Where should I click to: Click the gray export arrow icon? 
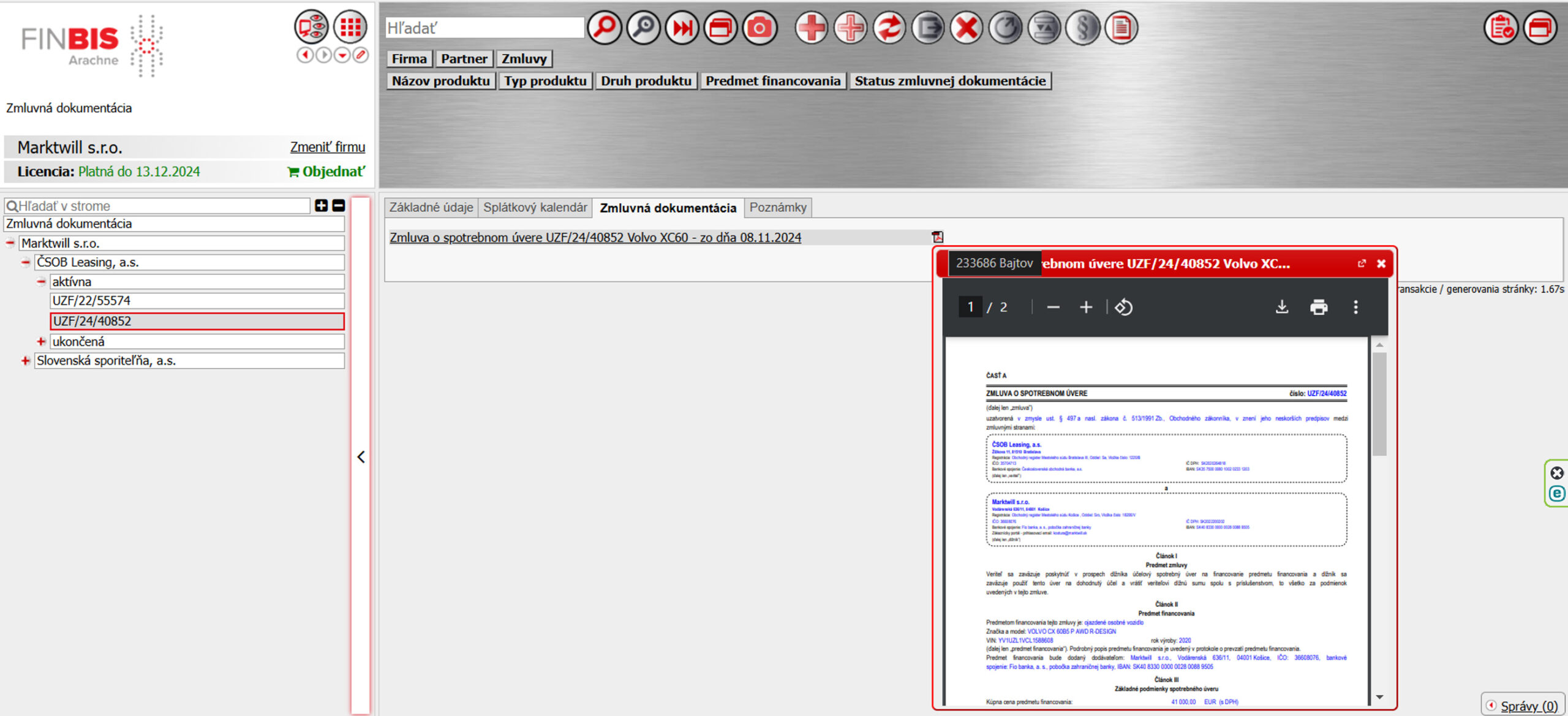click(929, 28)
